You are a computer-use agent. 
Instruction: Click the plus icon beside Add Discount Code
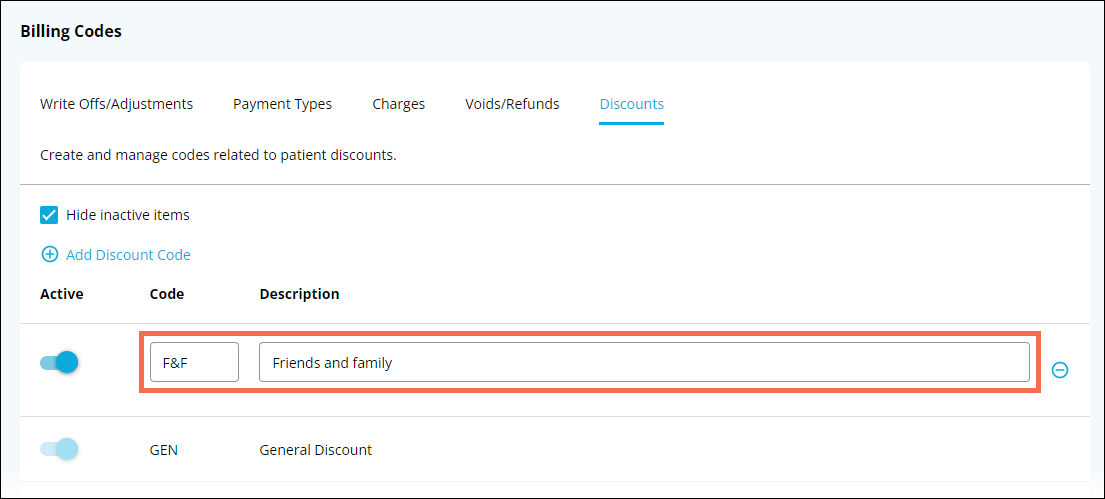(49, 255)
